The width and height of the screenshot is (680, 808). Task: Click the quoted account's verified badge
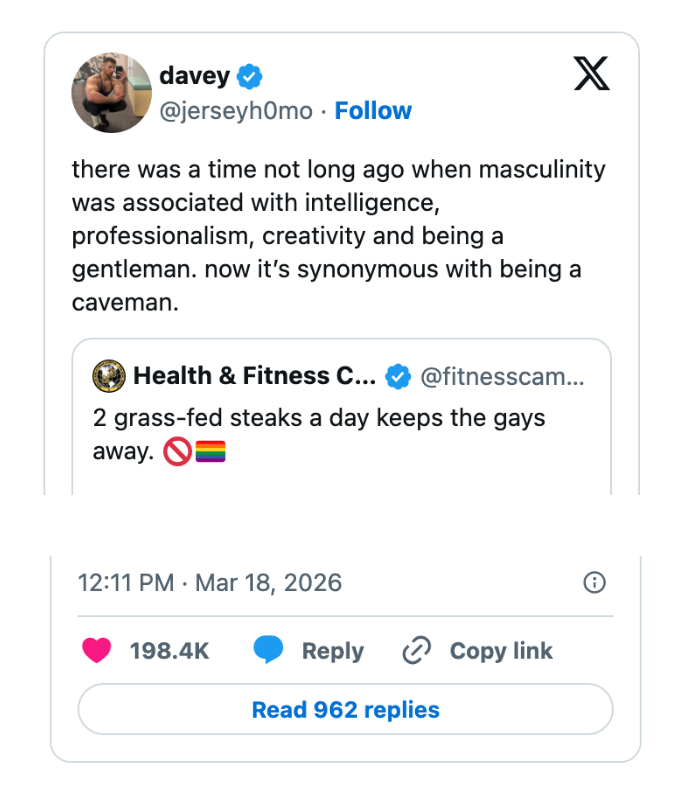tap(398, 376)
